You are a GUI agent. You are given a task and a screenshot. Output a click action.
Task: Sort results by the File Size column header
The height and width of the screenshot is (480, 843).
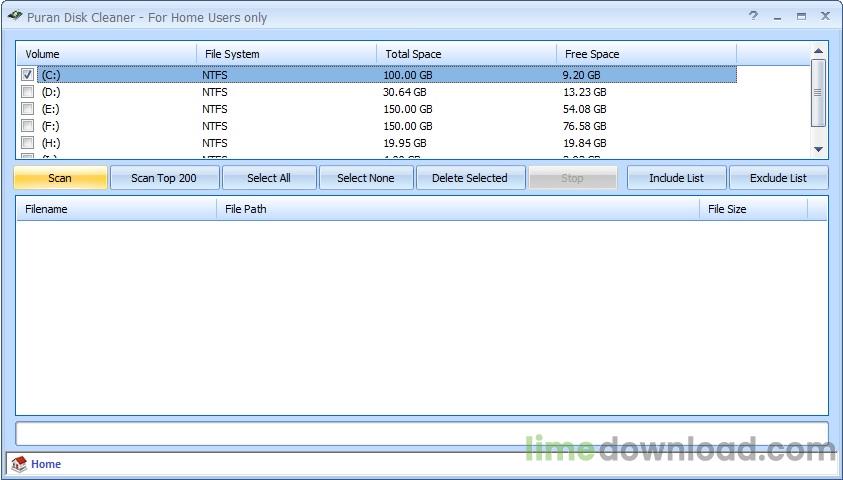tap(754, 209)
